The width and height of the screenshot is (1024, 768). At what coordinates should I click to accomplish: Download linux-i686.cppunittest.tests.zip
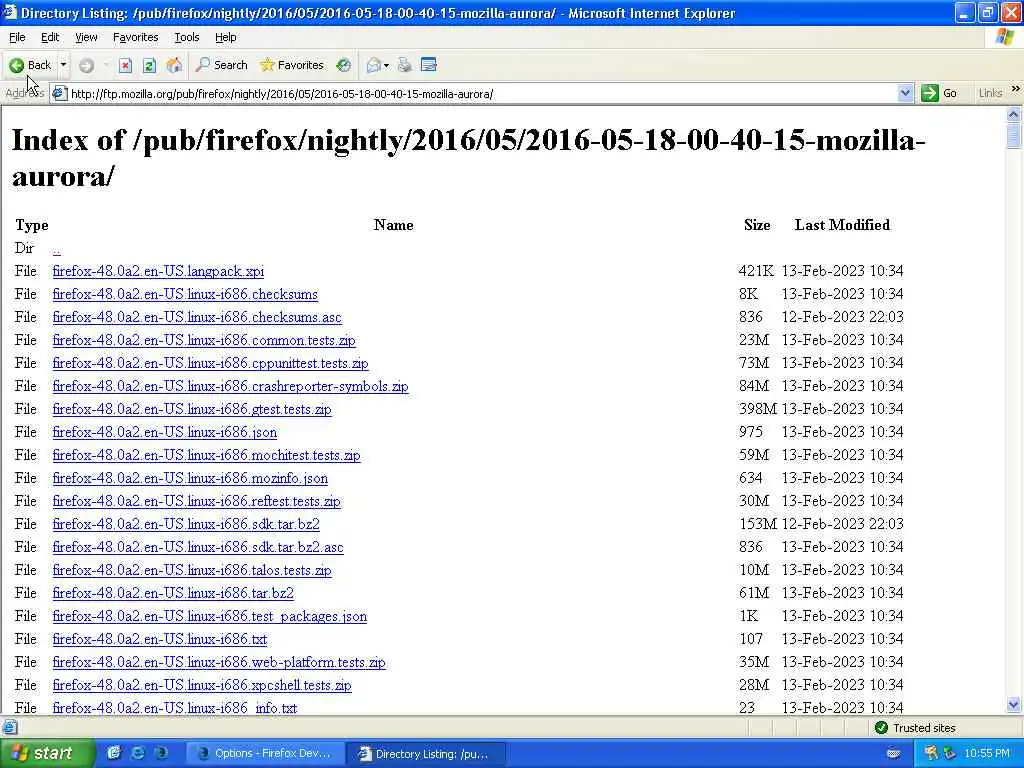pyautogui.click(x=210, y=363)
